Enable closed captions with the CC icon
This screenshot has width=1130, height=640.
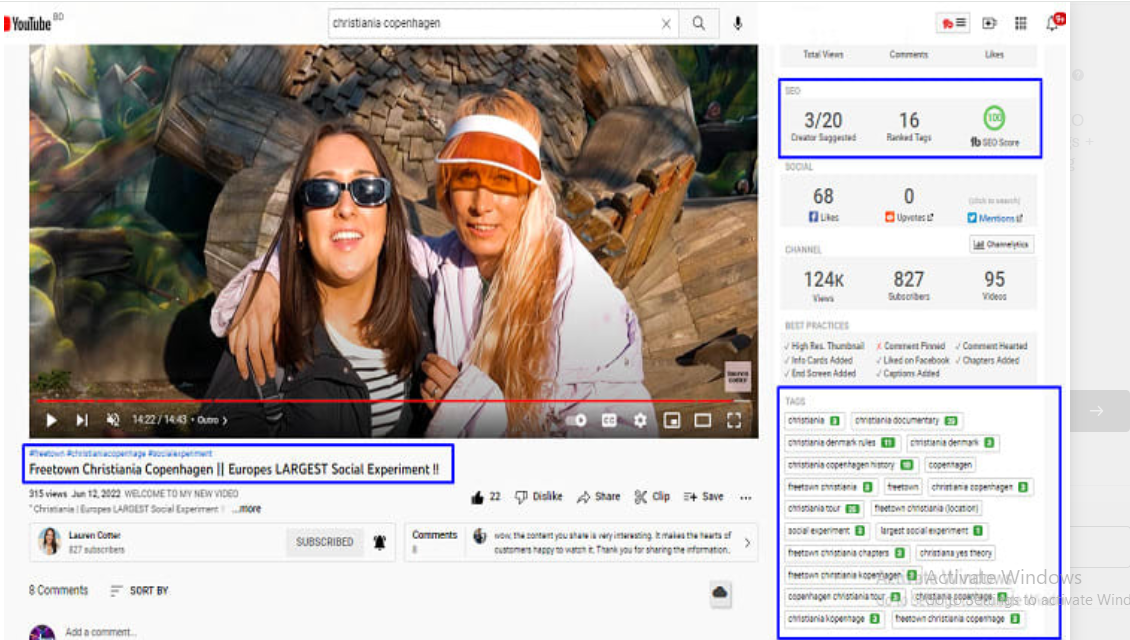coord(608,421)
